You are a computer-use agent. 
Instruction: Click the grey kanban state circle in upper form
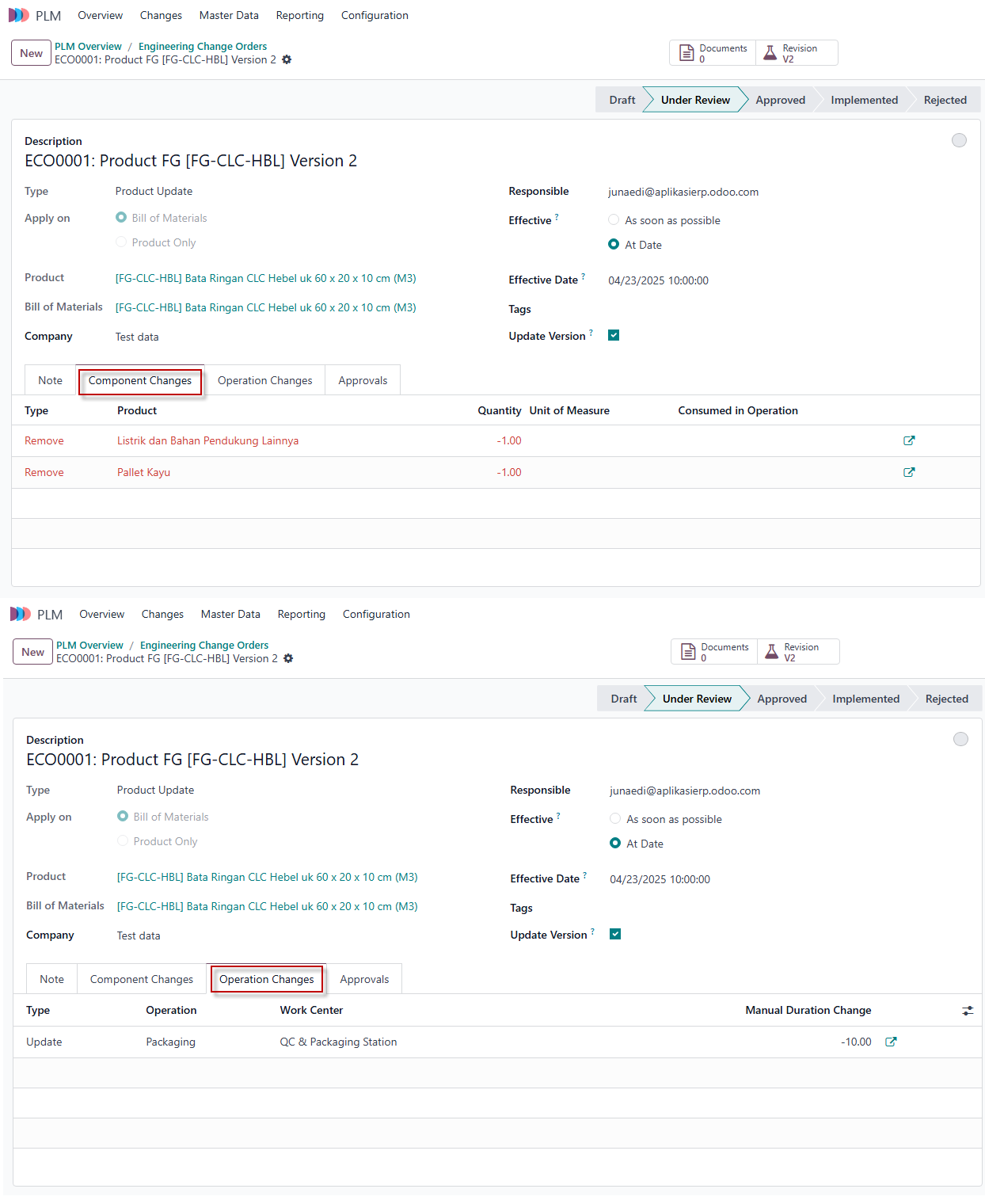pos(959,140)
